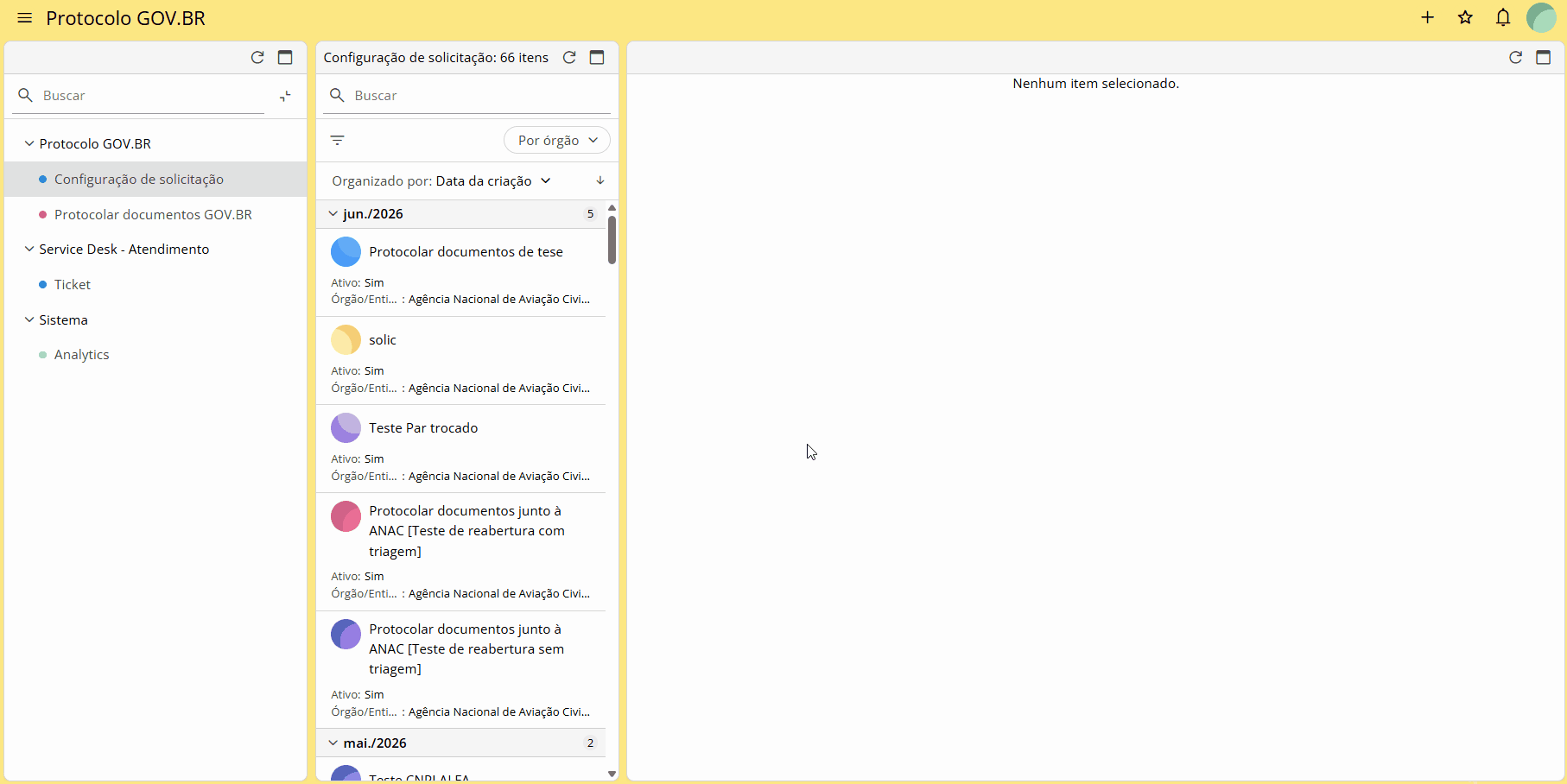Click mai./2026 item count badge 2
This screenshot has width=1567, height=784.
(x=591, y=743)
